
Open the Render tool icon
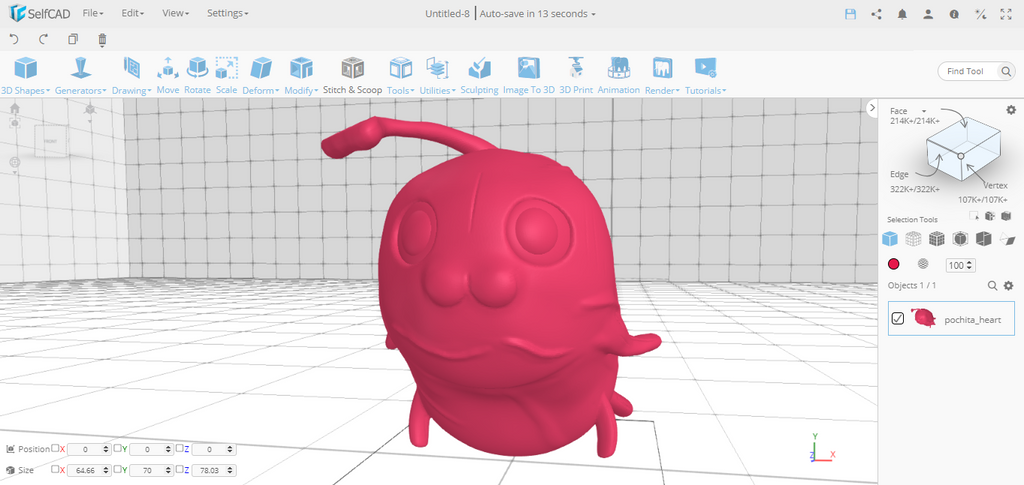[662, 68]
